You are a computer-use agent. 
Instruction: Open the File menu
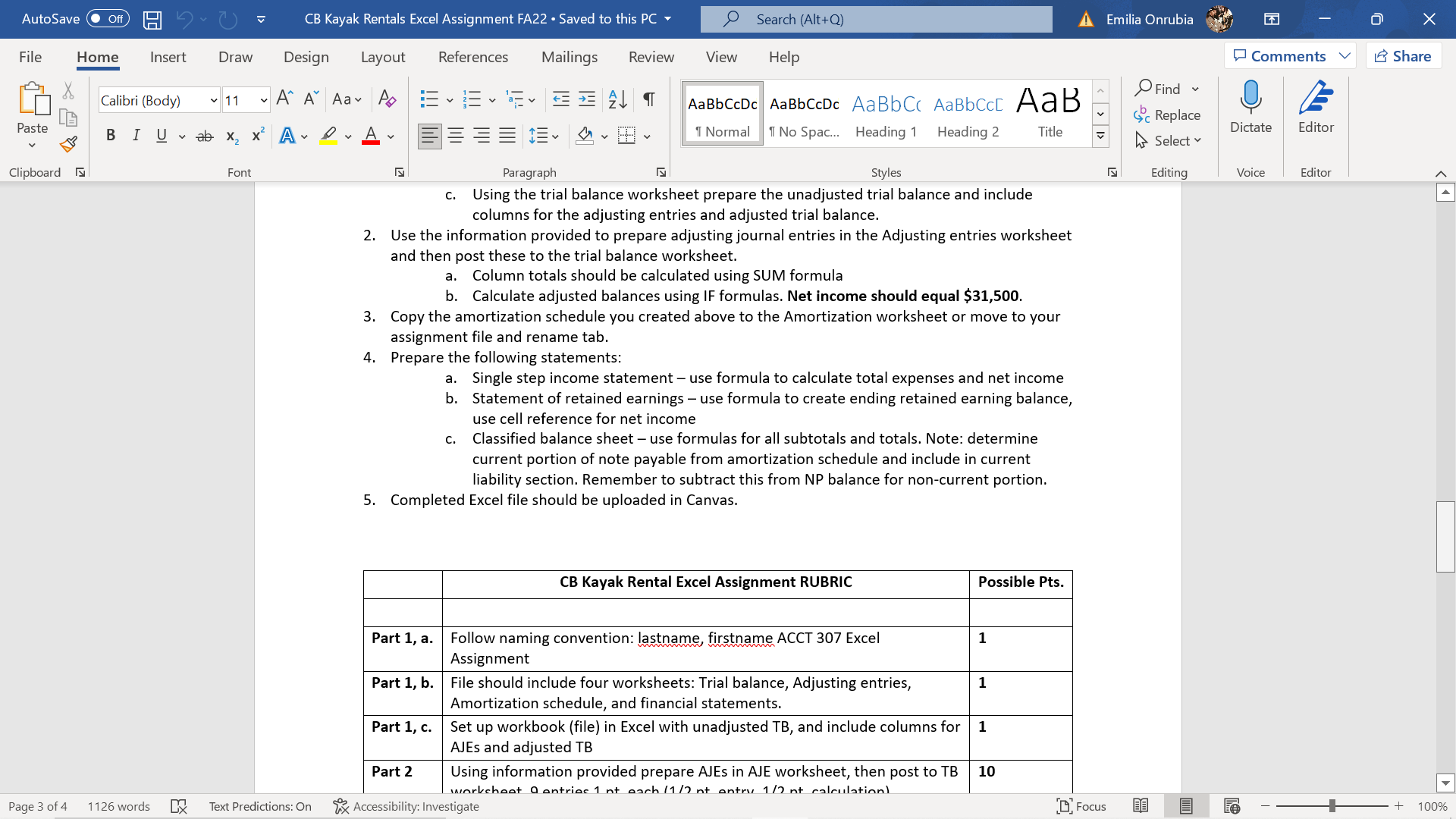pyautogui.click(x=30, y=57)
